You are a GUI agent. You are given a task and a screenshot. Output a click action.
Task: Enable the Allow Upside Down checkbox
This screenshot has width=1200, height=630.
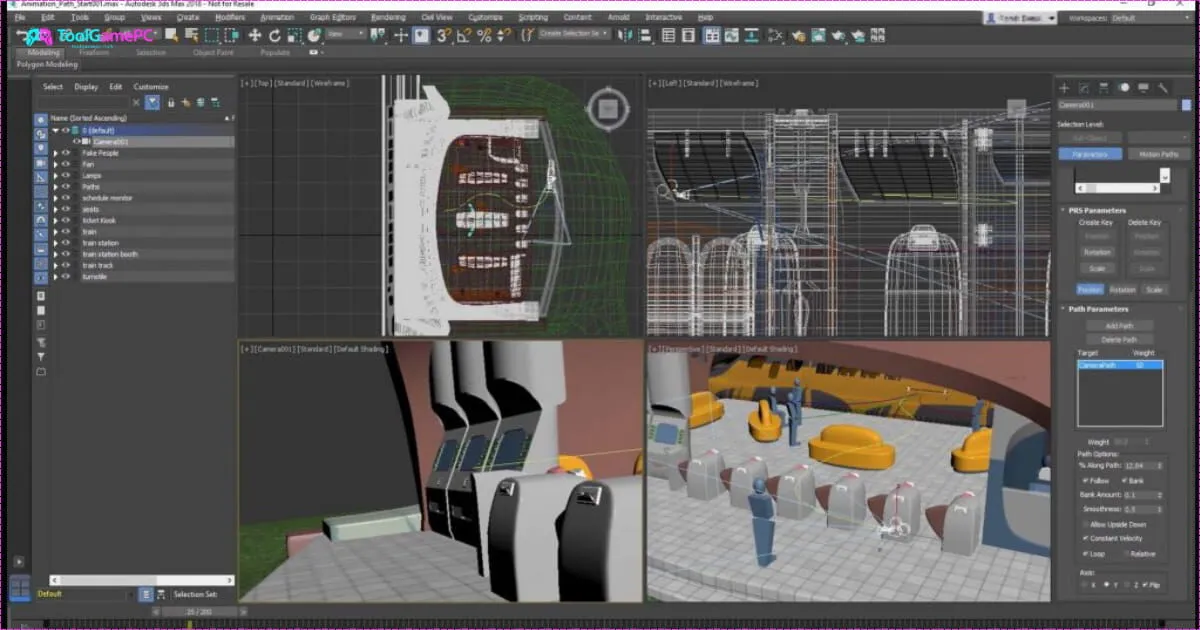click(x=1086, y=524)
